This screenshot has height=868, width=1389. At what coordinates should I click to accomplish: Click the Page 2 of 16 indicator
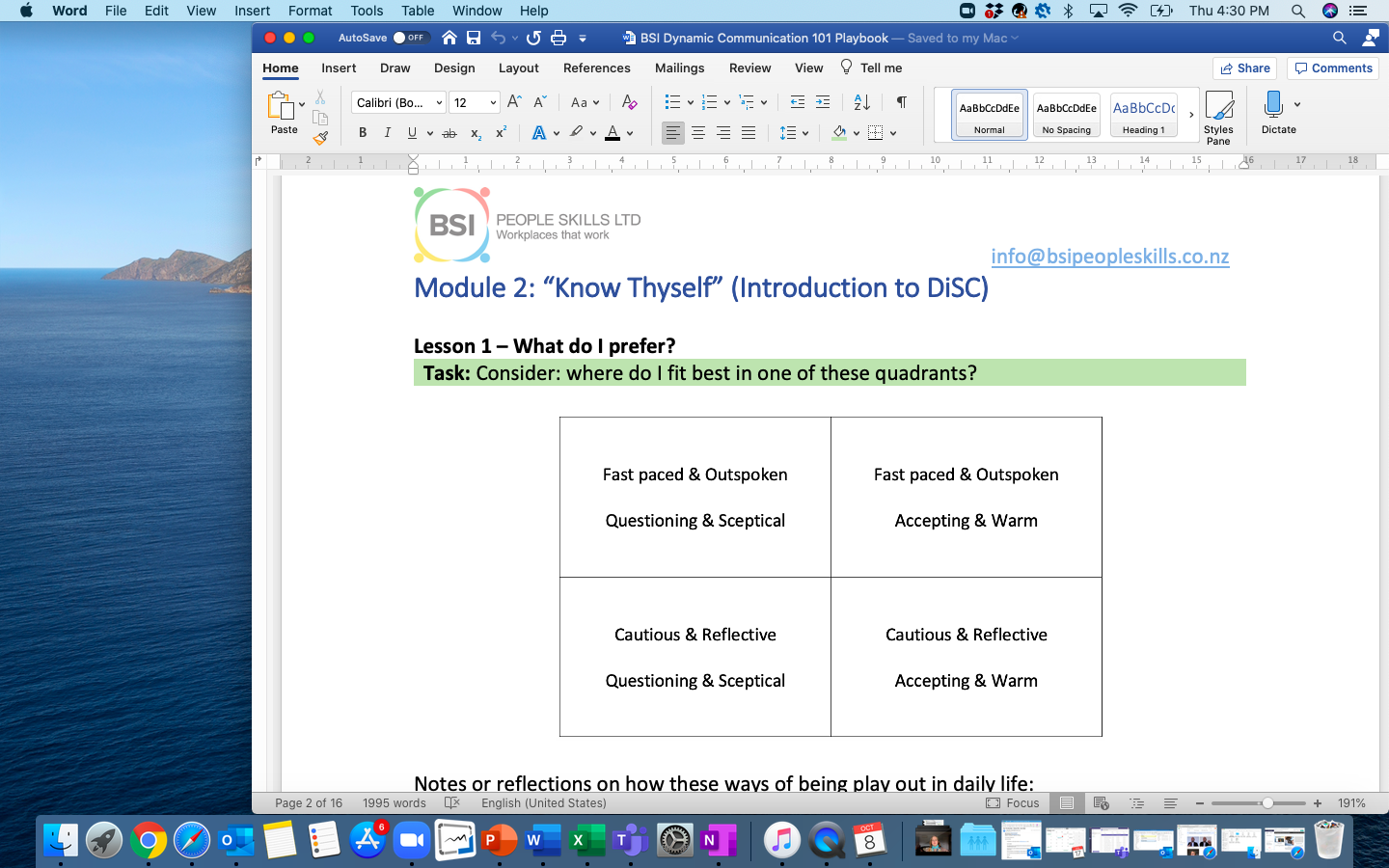coord(309,802)
